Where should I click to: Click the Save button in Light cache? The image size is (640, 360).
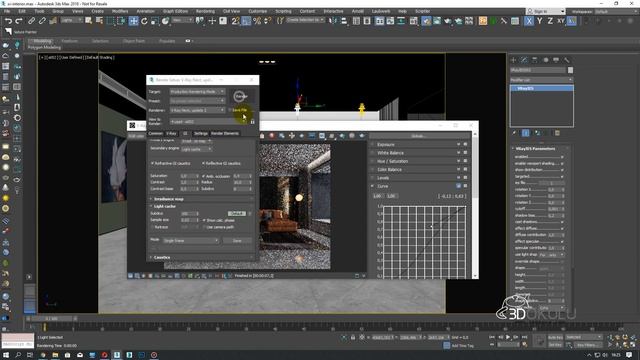coord(237,241)
